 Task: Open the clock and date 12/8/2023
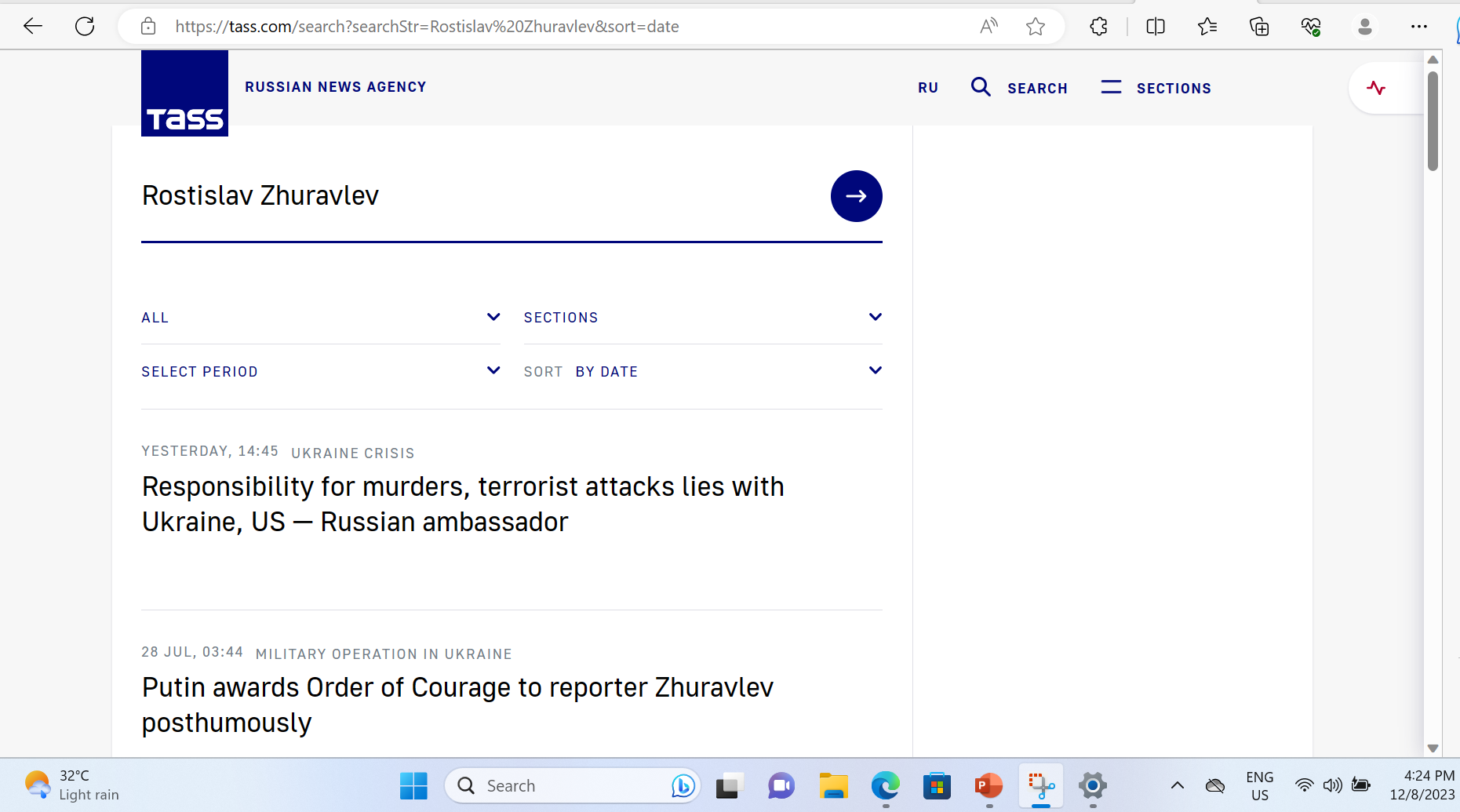coord(1422,785)
